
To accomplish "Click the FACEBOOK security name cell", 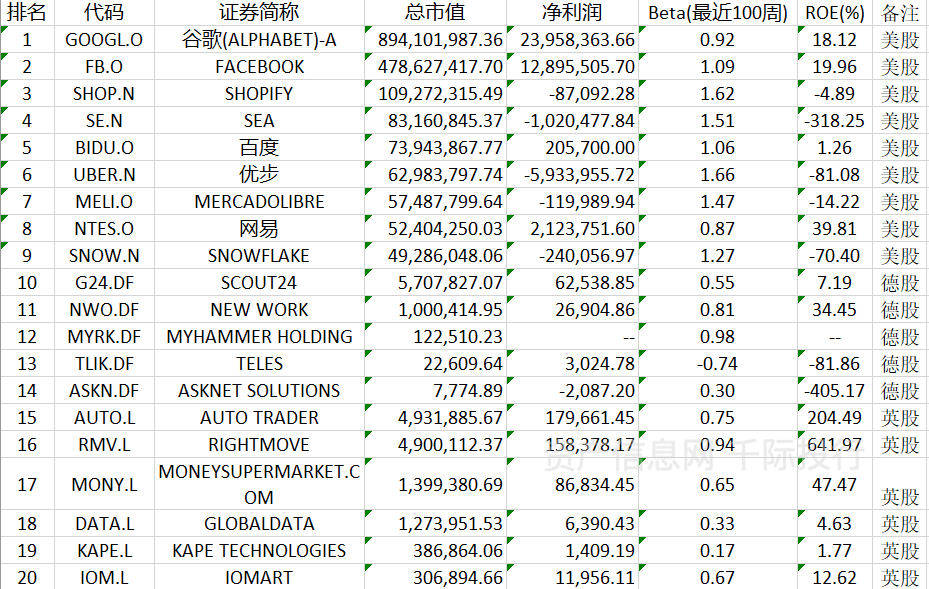I will click(x=259, y=67).
